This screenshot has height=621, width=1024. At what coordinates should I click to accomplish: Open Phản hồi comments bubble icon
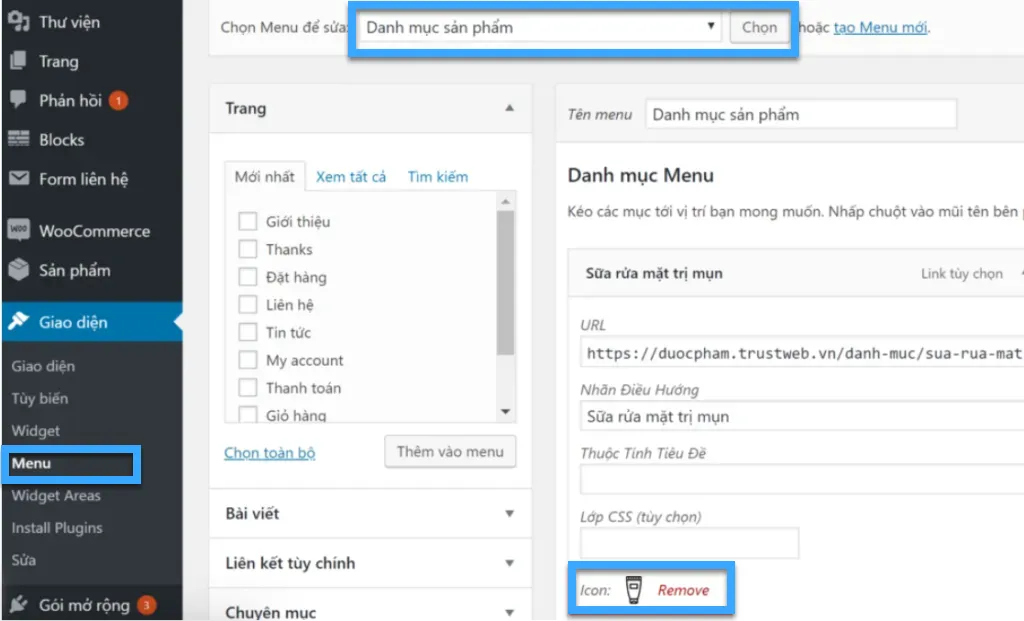point(18,100)
